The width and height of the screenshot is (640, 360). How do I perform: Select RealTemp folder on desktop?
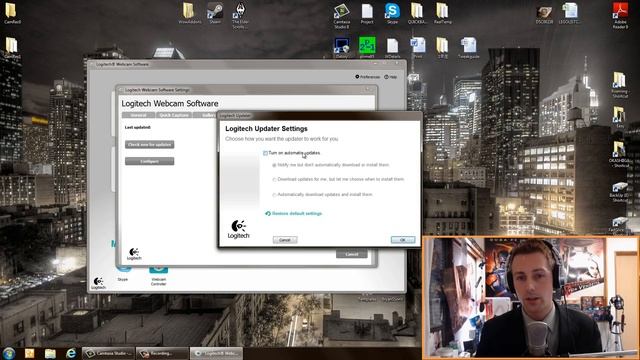pos(442,13)
